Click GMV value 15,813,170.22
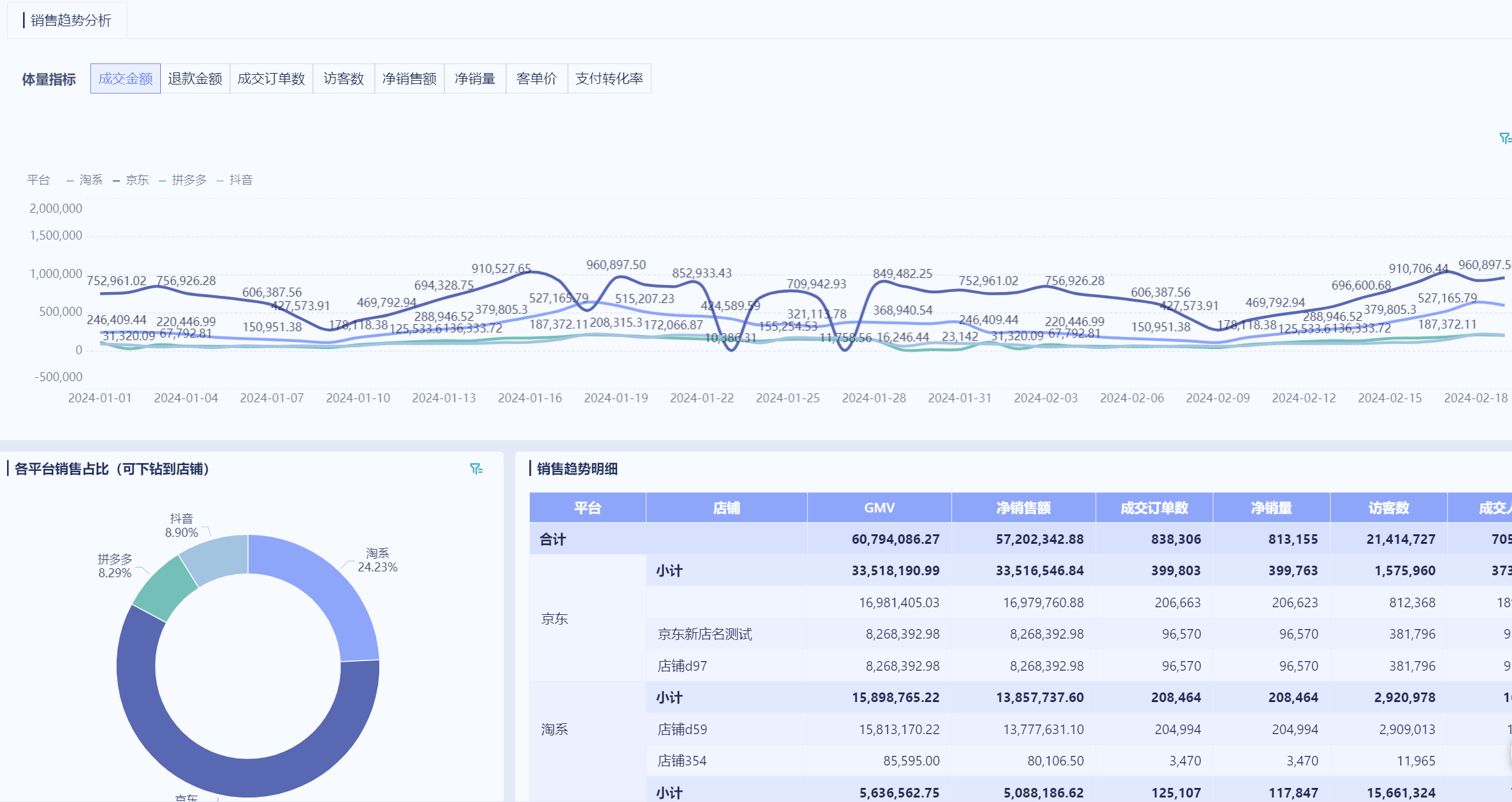Image resolution: width=1512 pixels, height=802 pixels. [899, 730]
